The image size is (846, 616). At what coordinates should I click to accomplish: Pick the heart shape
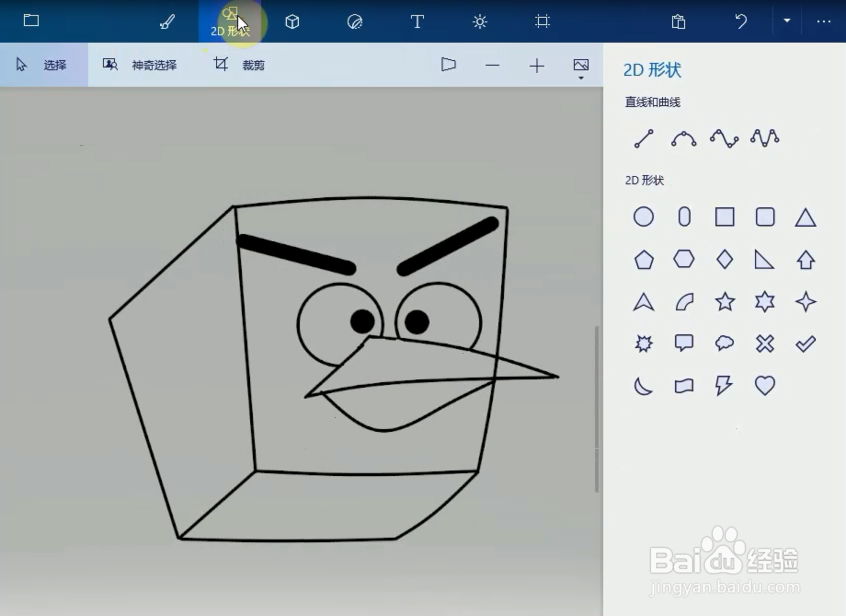765,385
